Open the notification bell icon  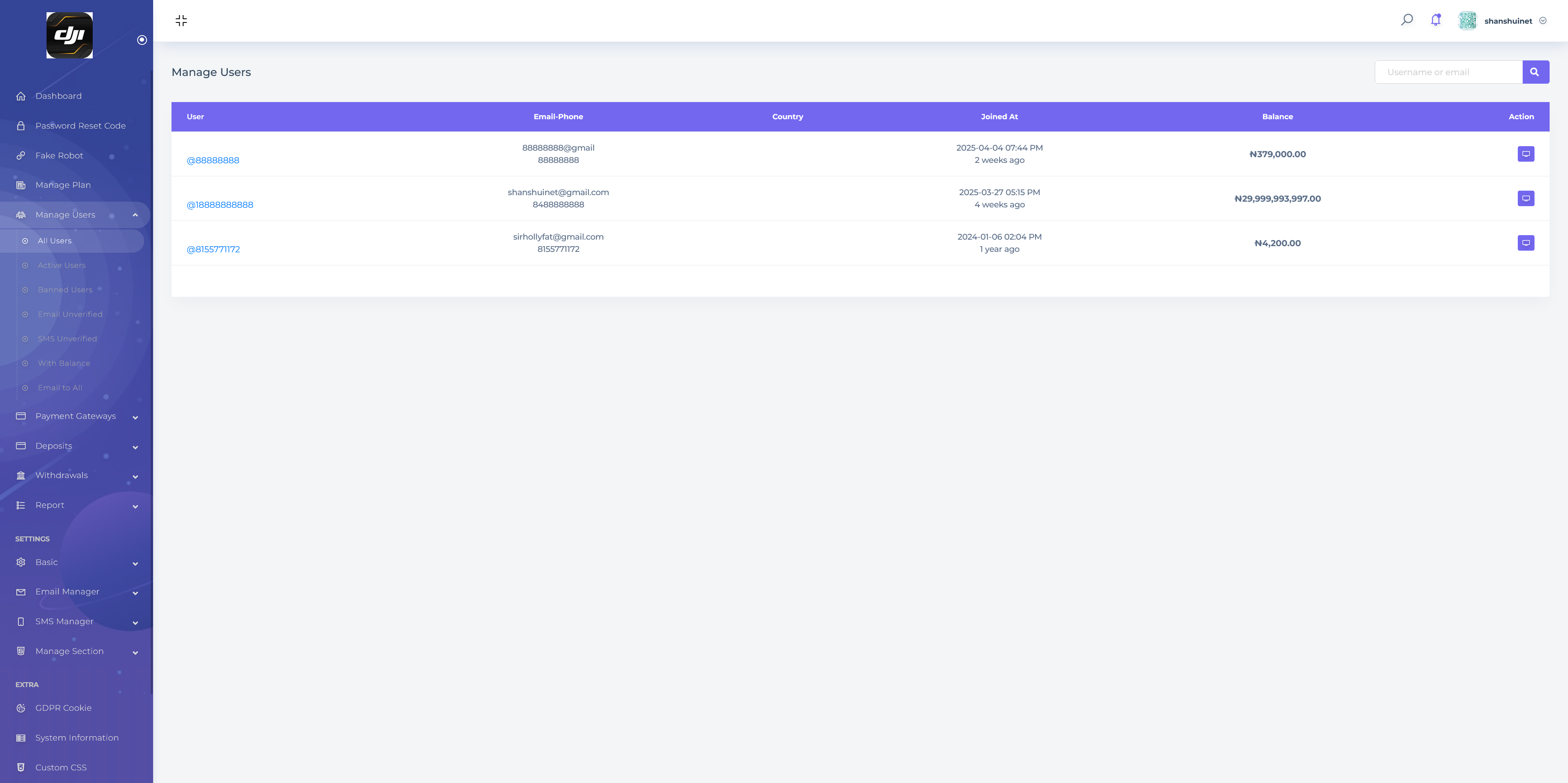click(1435, 20)
